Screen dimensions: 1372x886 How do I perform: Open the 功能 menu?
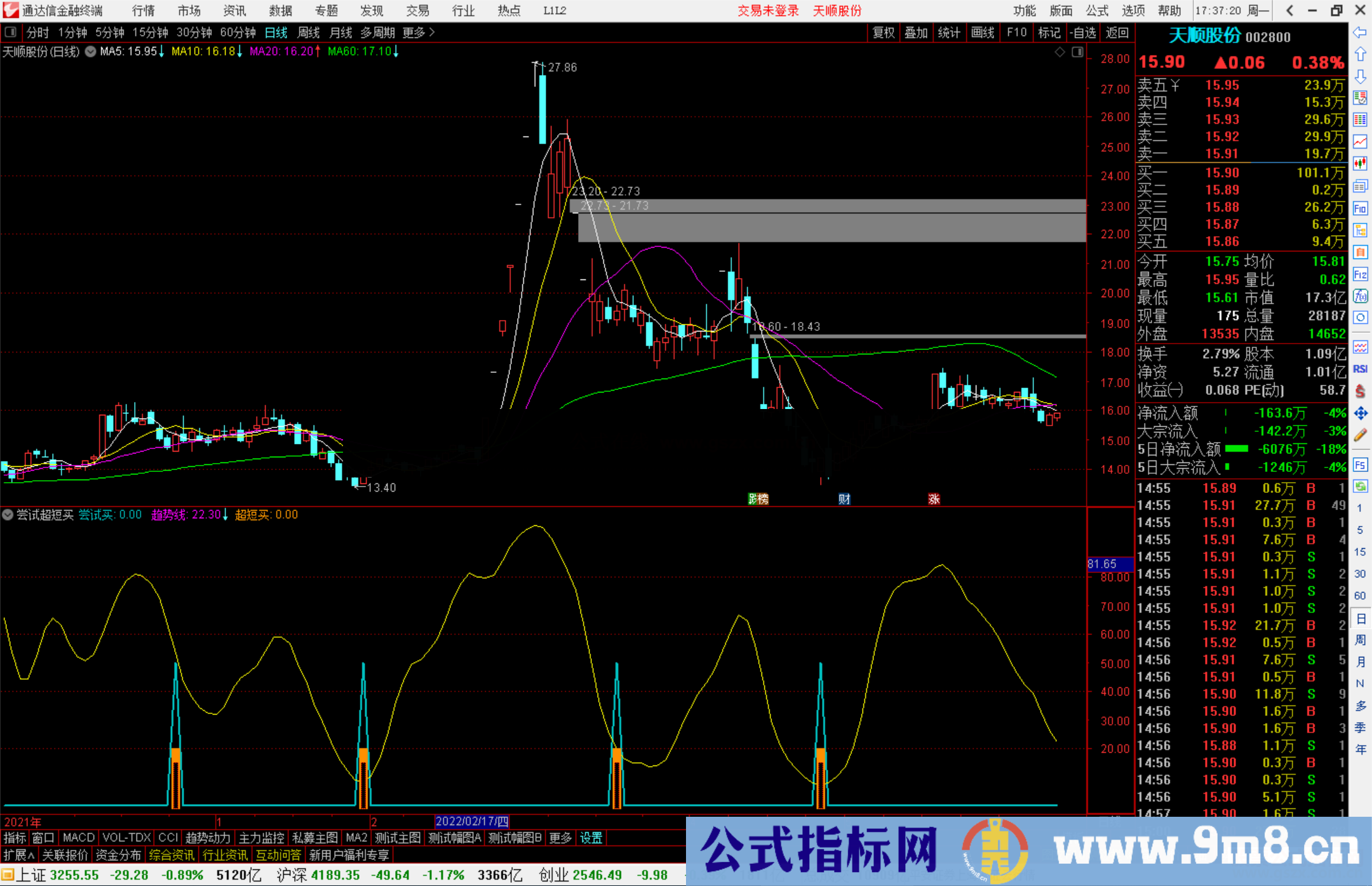[1024, 11]
